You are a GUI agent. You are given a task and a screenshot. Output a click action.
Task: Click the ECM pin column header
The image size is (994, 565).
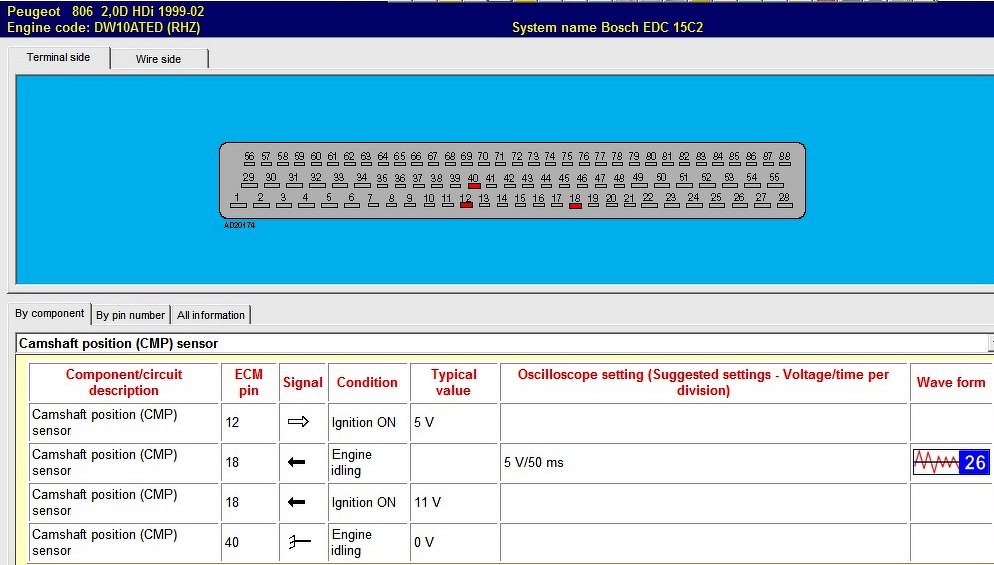(248, 382)
